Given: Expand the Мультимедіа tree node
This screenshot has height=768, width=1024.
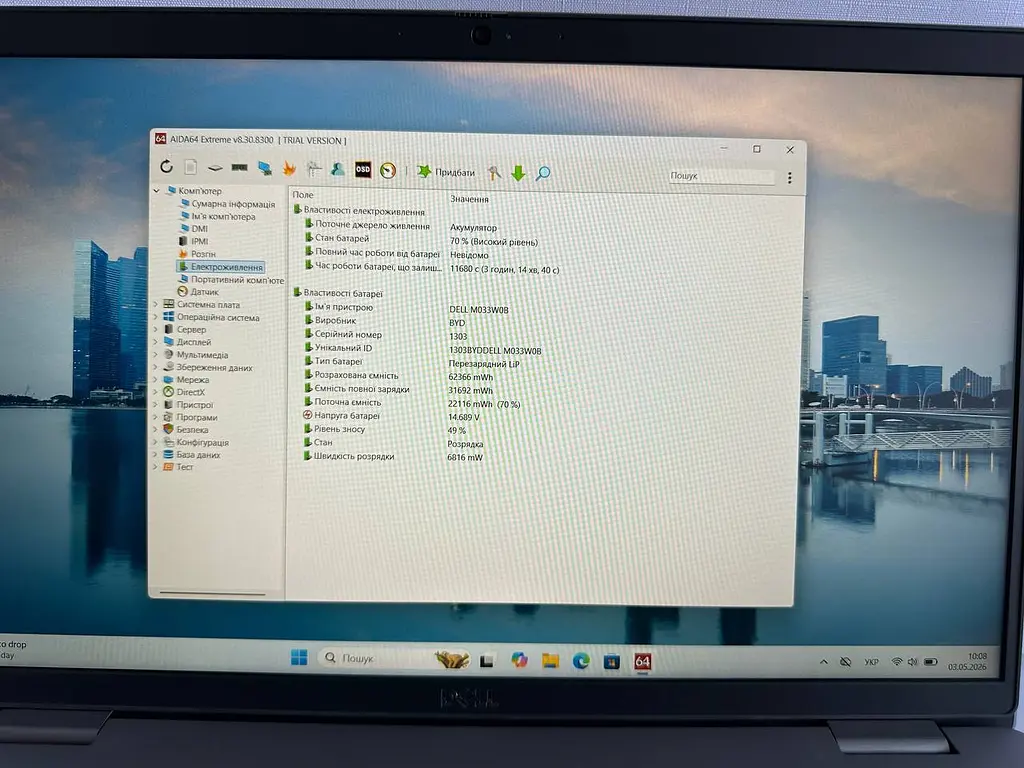Looking at the screenshot, I should tap(155, 355).
